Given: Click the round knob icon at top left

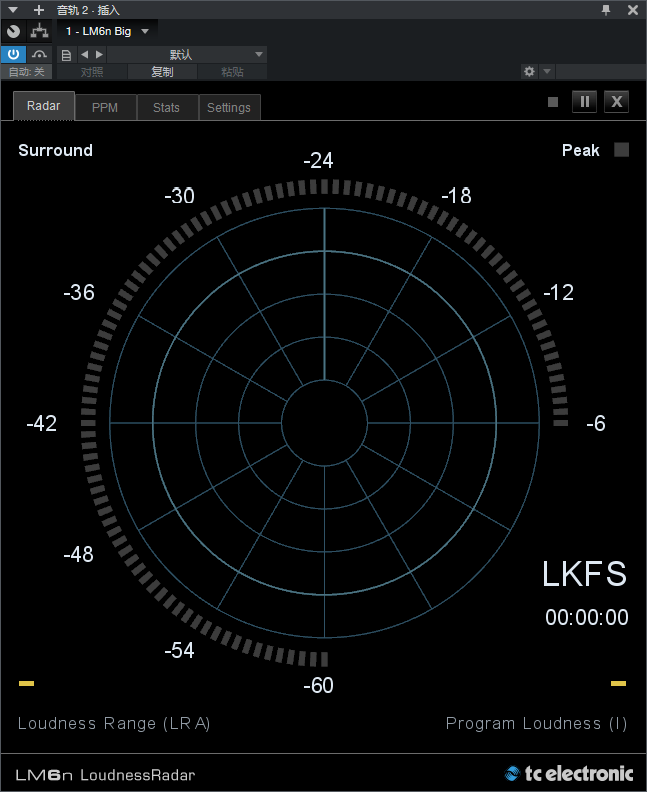Looking at the screenshot, I should (x=13, y=31).
